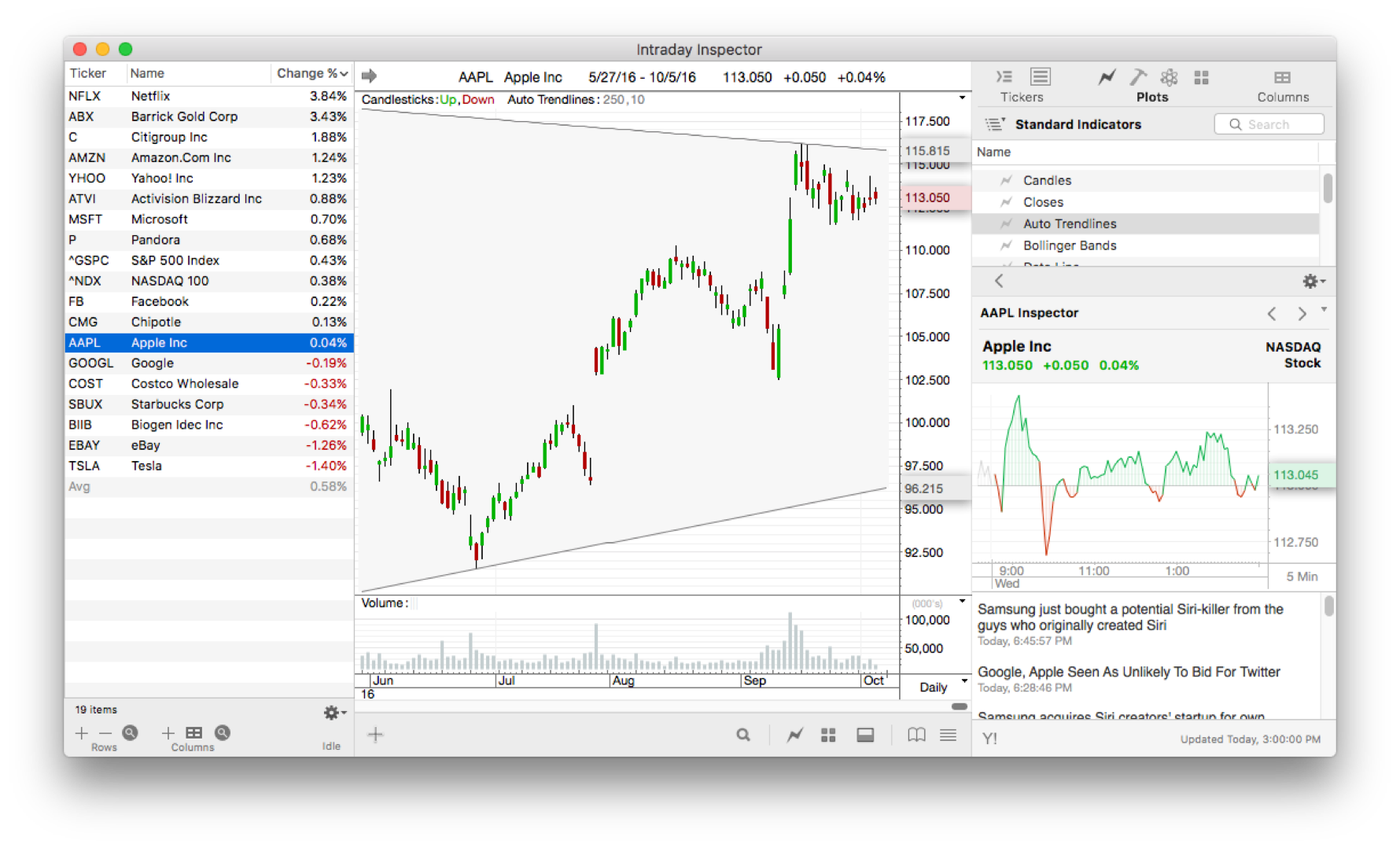The image size is (1400, 848).
Task: Select the Auto Trendlines indicator
Action: [x=1069, y=223]
